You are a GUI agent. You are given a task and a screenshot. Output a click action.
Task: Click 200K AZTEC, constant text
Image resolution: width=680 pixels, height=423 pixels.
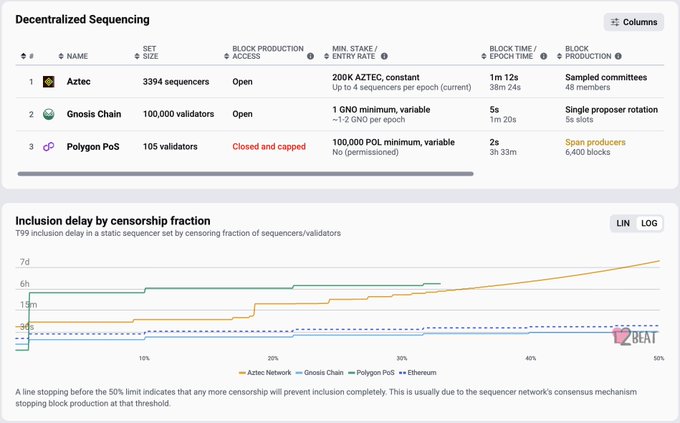(376, 77)
